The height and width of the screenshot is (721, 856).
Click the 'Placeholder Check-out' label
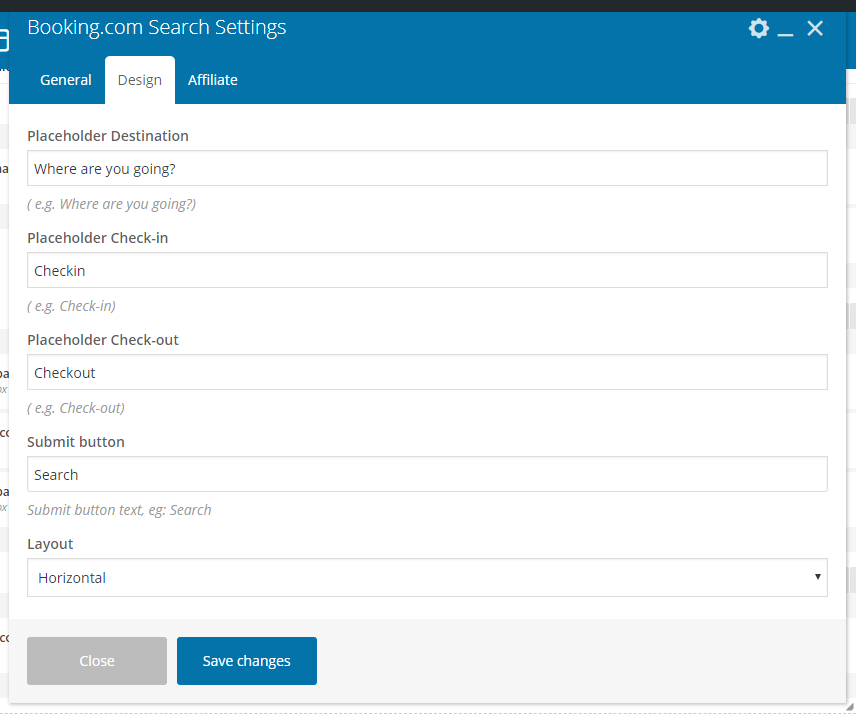103,340
